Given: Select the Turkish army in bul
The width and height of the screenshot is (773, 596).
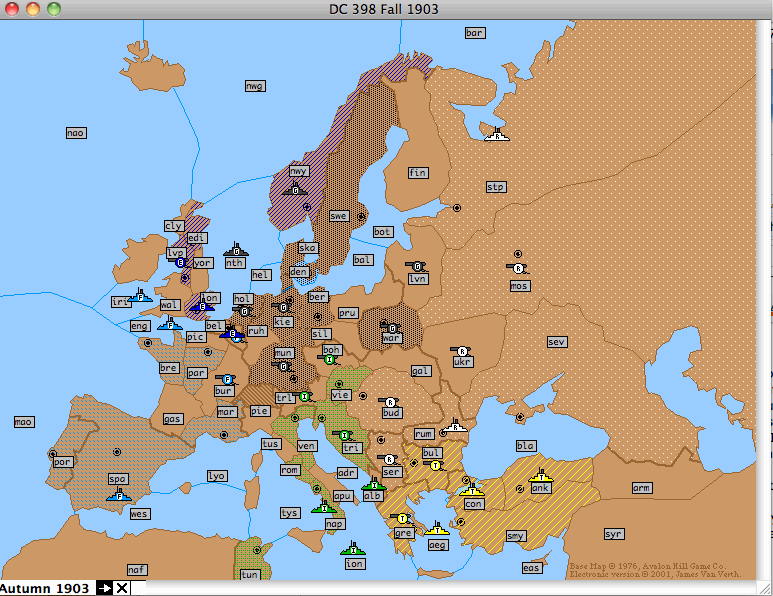Looking at the screenshot, I should tap(435, 465).
